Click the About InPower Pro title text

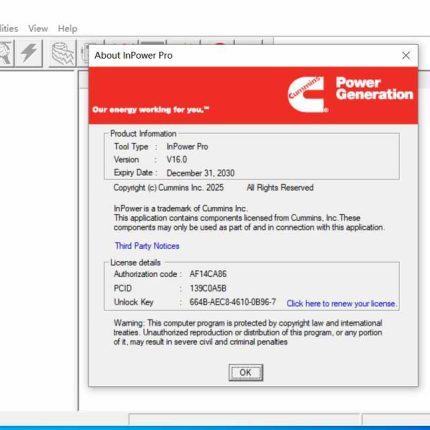[133, 55]
